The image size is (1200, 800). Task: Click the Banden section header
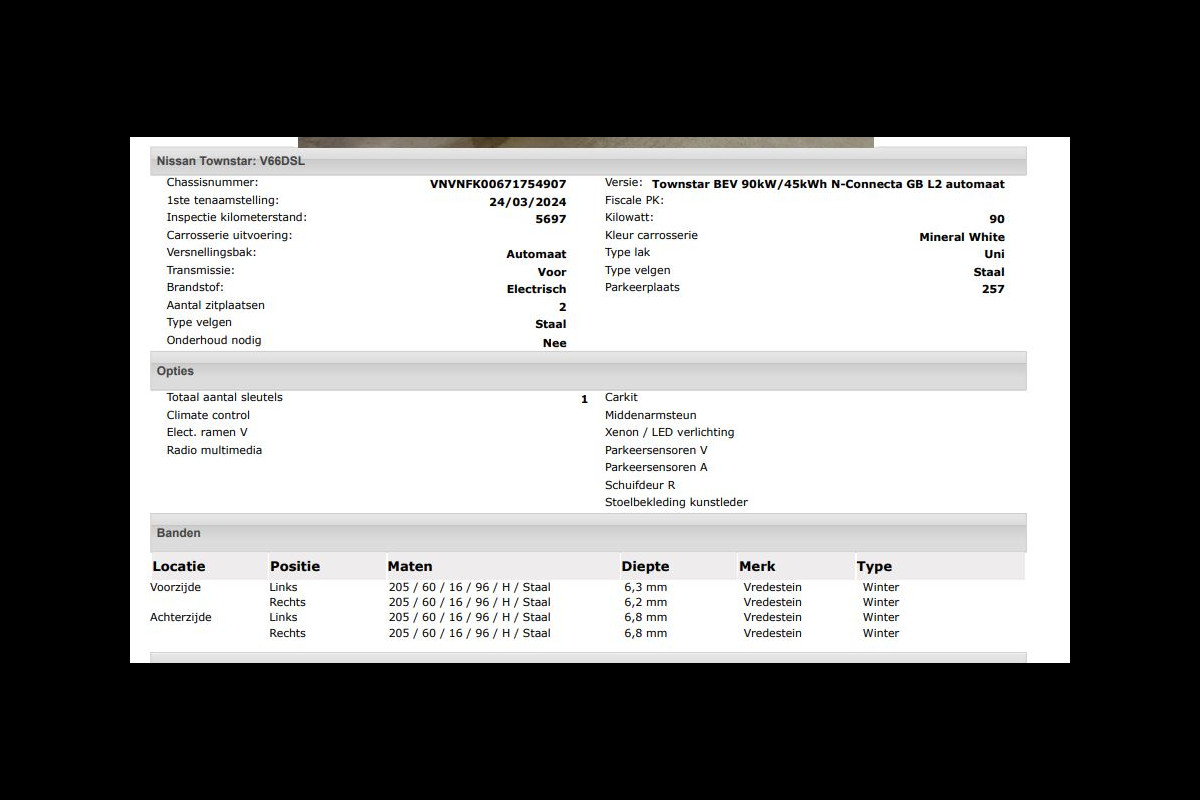click(x=178, y=533)
